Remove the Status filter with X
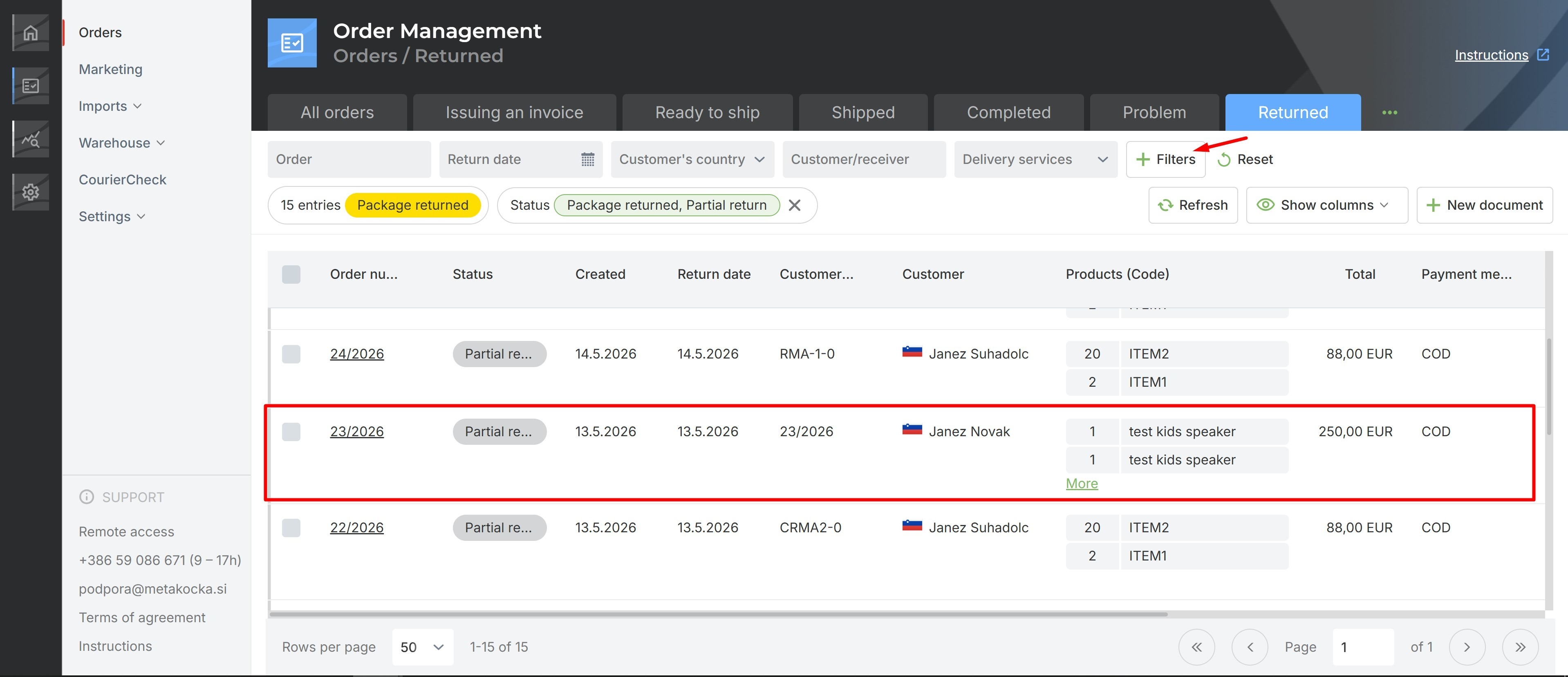The image size is (1568, 677). pyautogui.click(x=794, y=205)
